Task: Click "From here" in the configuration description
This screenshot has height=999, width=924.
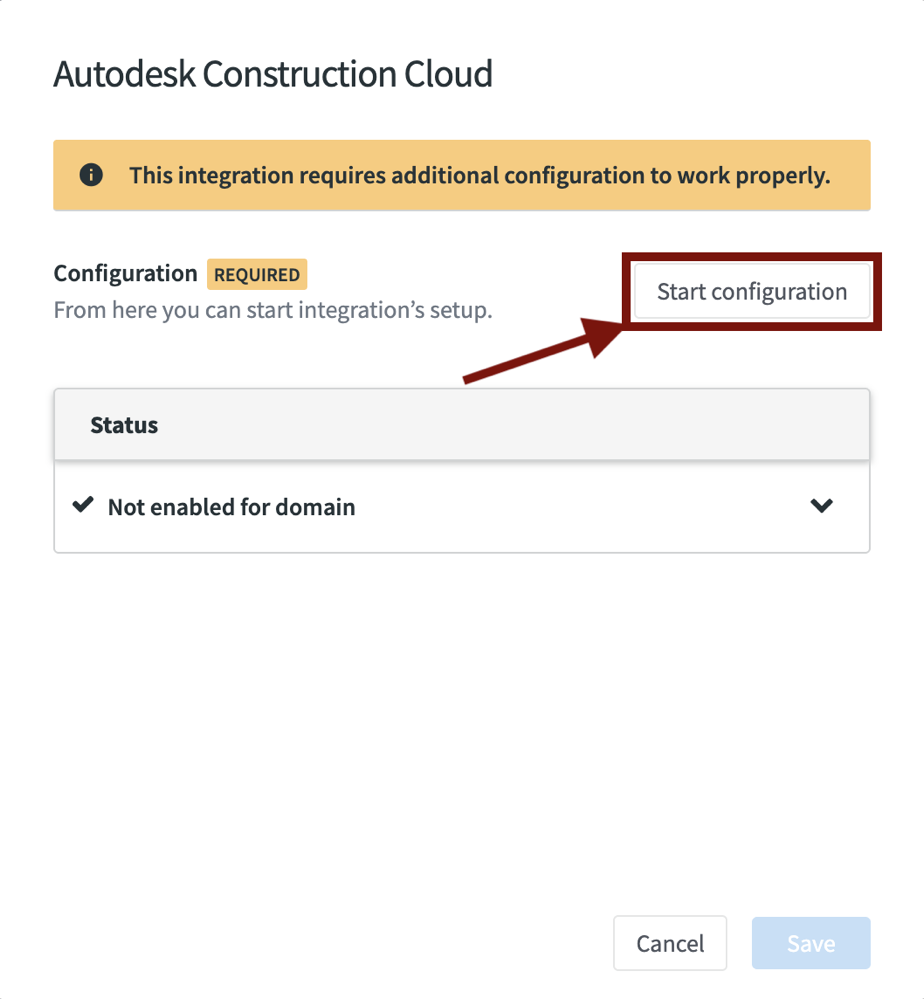Action: pos(94,310)
